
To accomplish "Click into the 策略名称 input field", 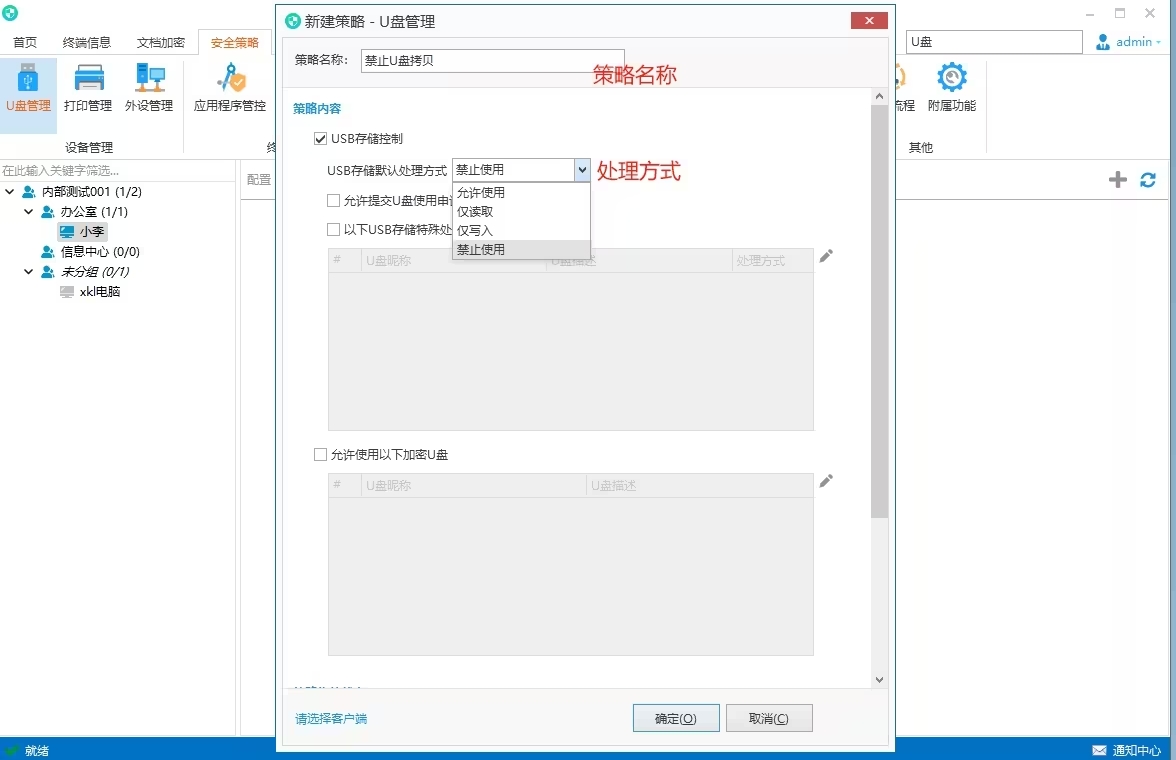I will pyautogui.click(x=493, y=61).
